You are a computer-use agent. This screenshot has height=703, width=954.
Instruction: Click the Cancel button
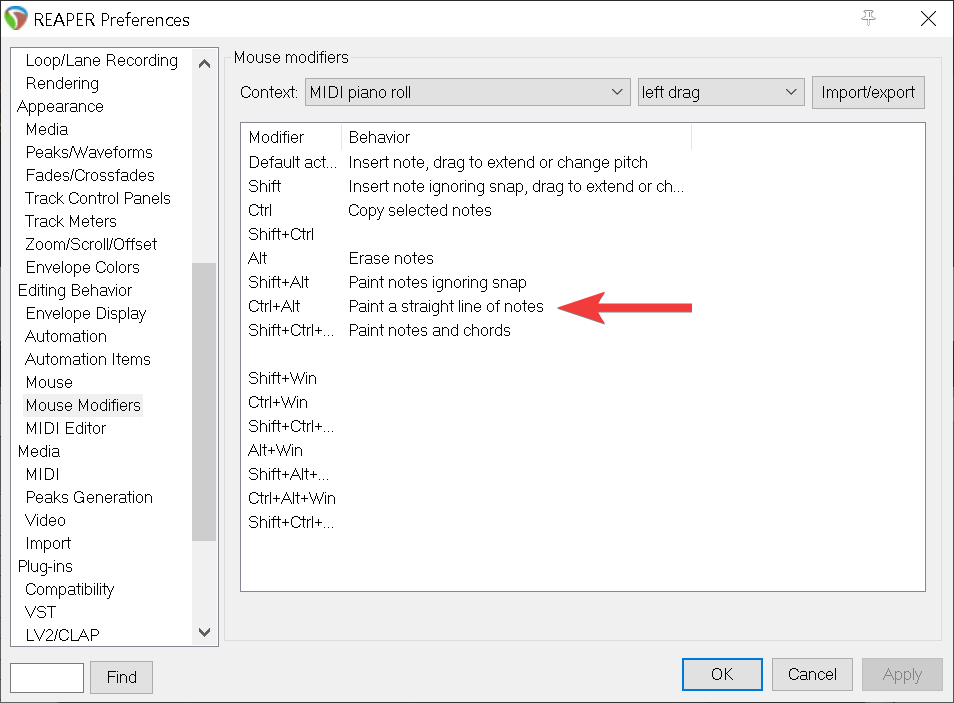click(x=812, y=674)
